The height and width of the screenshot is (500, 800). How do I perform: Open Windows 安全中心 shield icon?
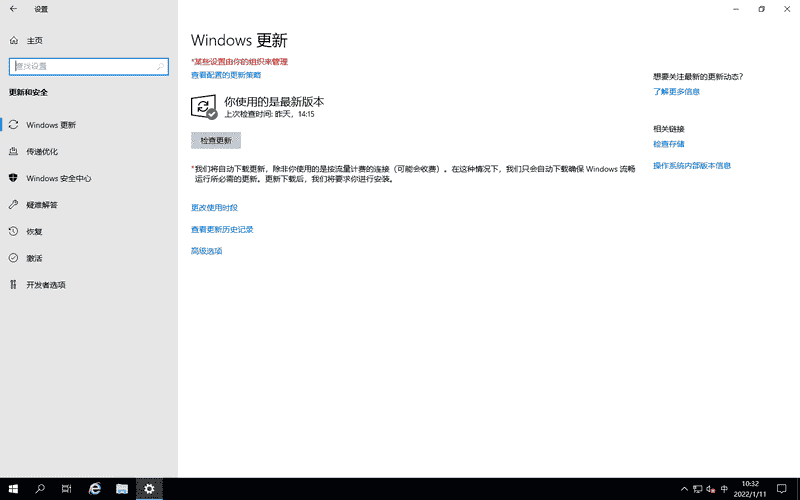(14, 178)
